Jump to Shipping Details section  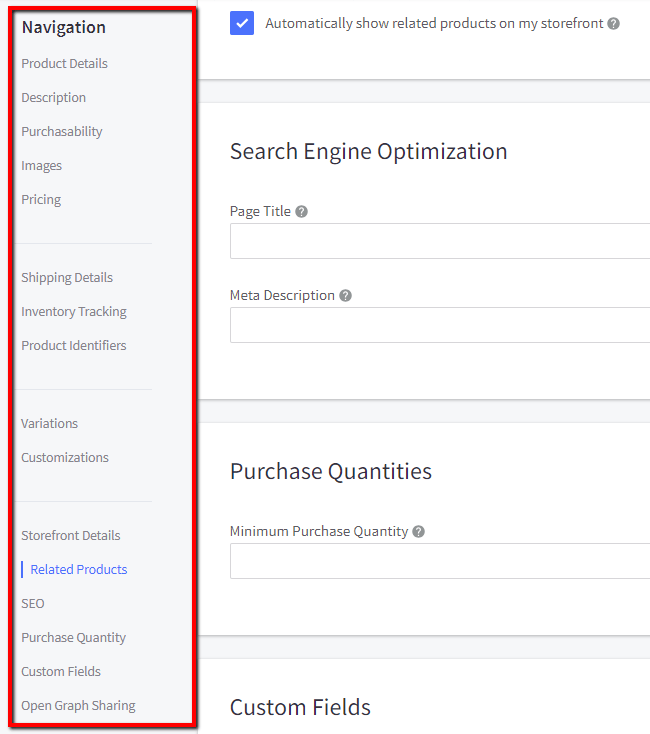[x=67, y=278]
